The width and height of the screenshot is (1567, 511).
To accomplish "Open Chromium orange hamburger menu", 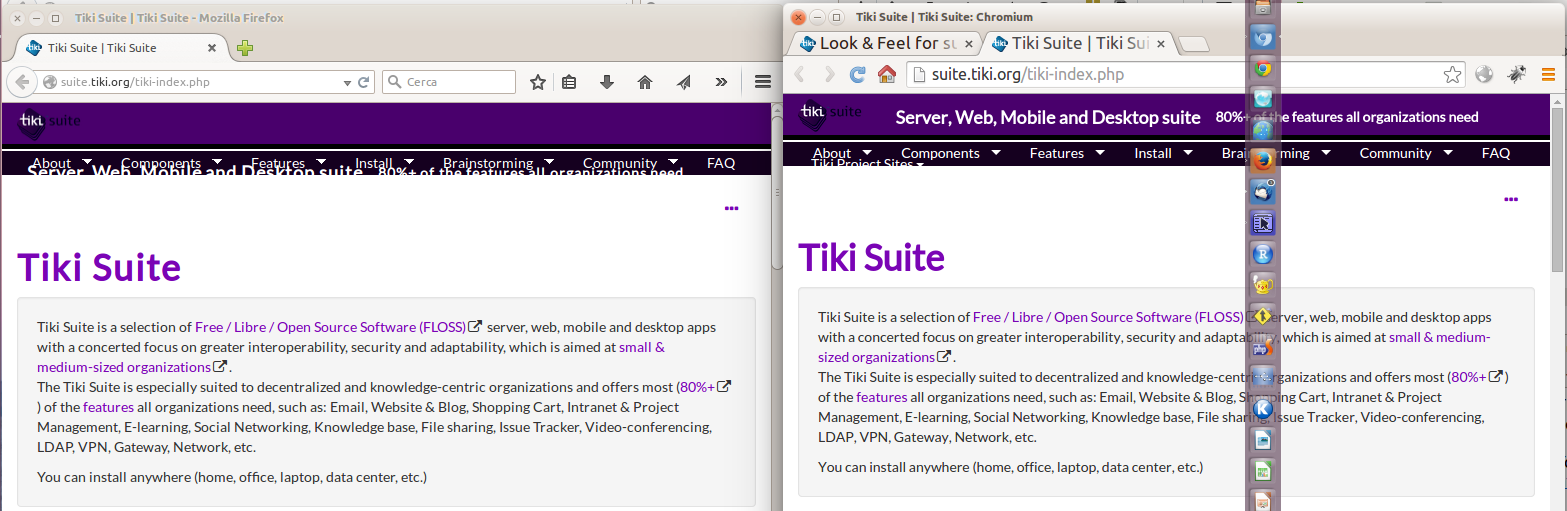I will [1548, 74].
